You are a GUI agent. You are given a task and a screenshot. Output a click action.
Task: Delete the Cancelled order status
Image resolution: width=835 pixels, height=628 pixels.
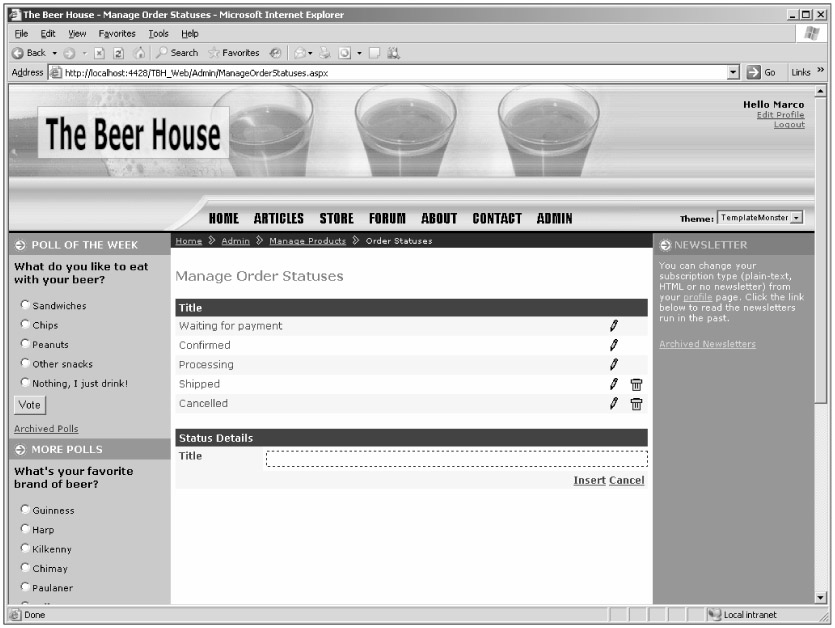(x=636, y=404)
